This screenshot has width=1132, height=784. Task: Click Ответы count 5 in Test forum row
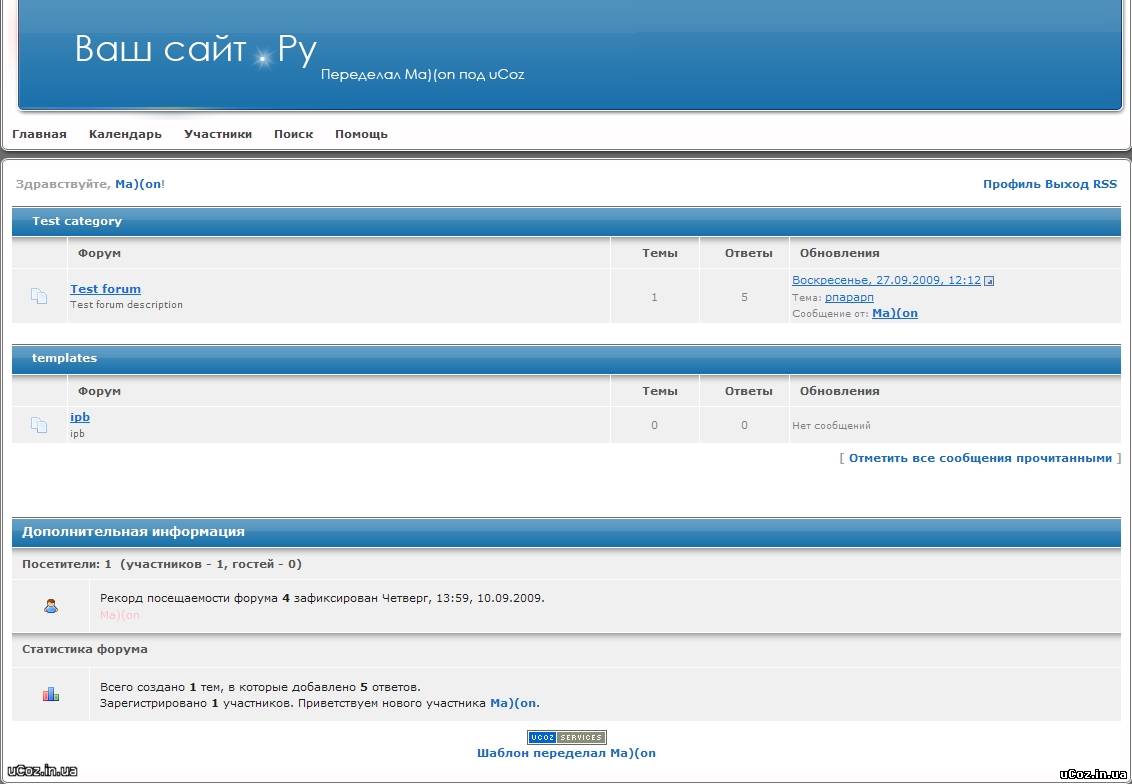click(744, 297)
